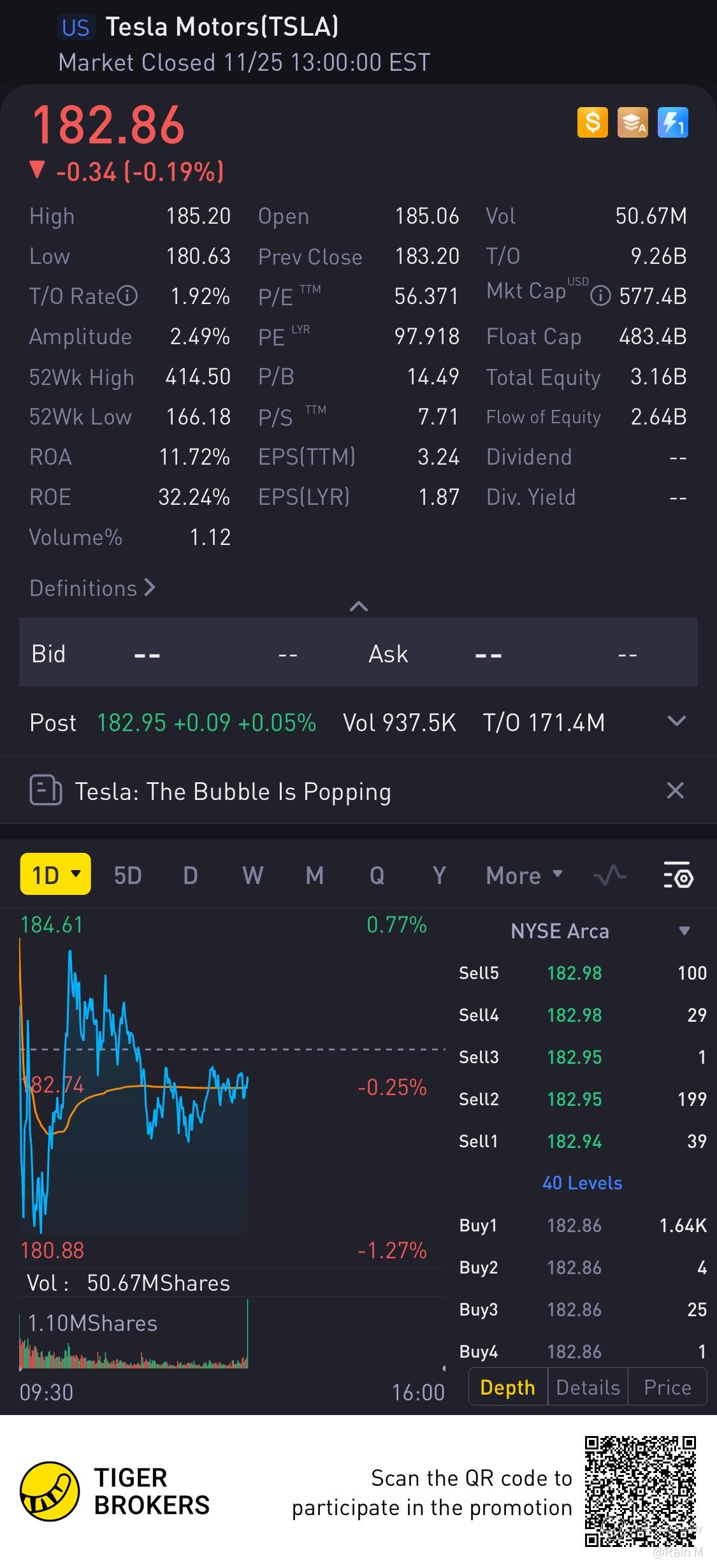Select the Price tab
The image size is (717, 1568).
pyautogui.click(x=667, y=1388)
